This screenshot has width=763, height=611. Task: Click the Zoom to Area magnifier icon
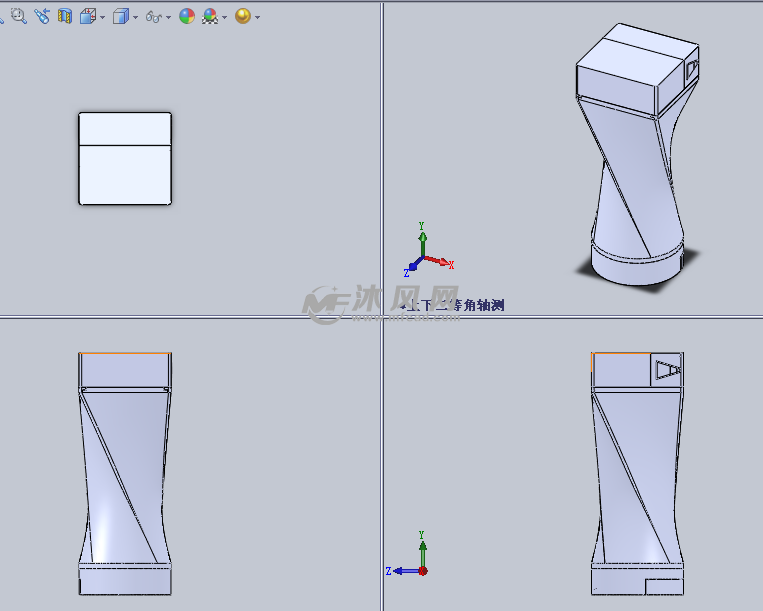point(18,16)
